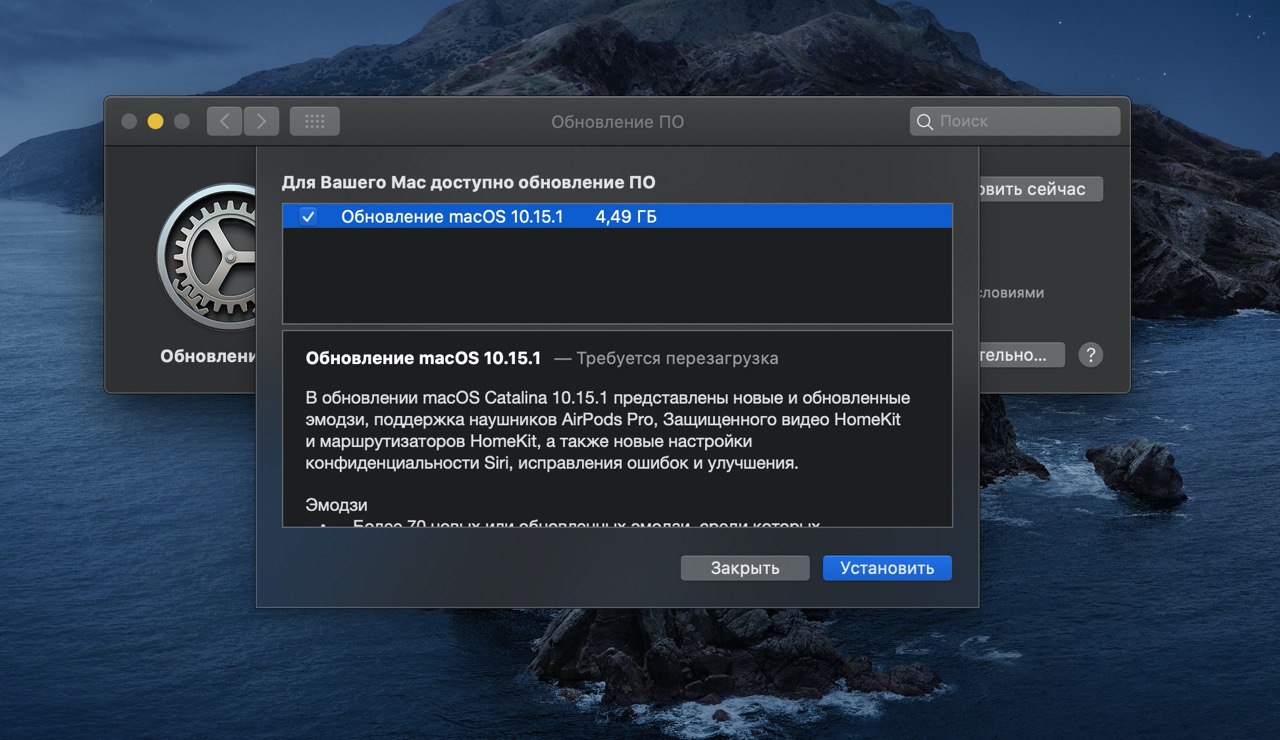Viewport: 1280px width, 740px height.
Task: Click the help question mark button
Action: tap(1091, 354)
